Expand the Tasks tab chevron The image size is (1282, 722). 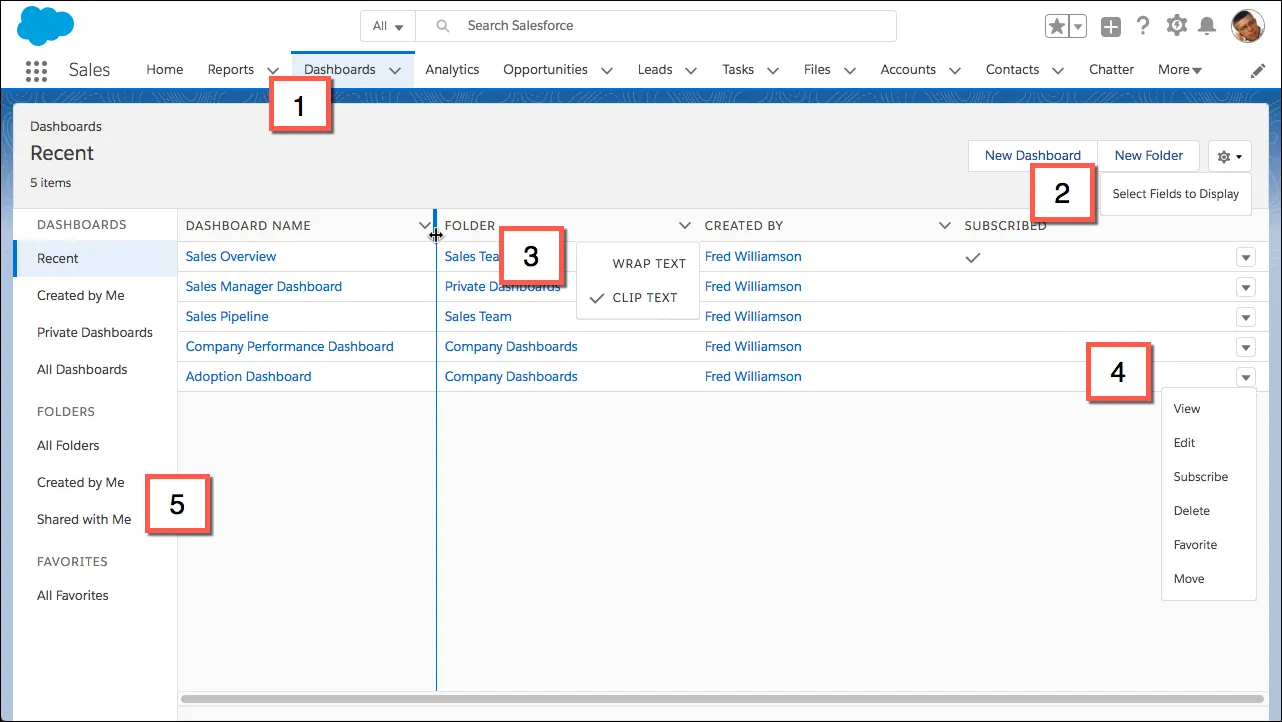pos(772,71)
